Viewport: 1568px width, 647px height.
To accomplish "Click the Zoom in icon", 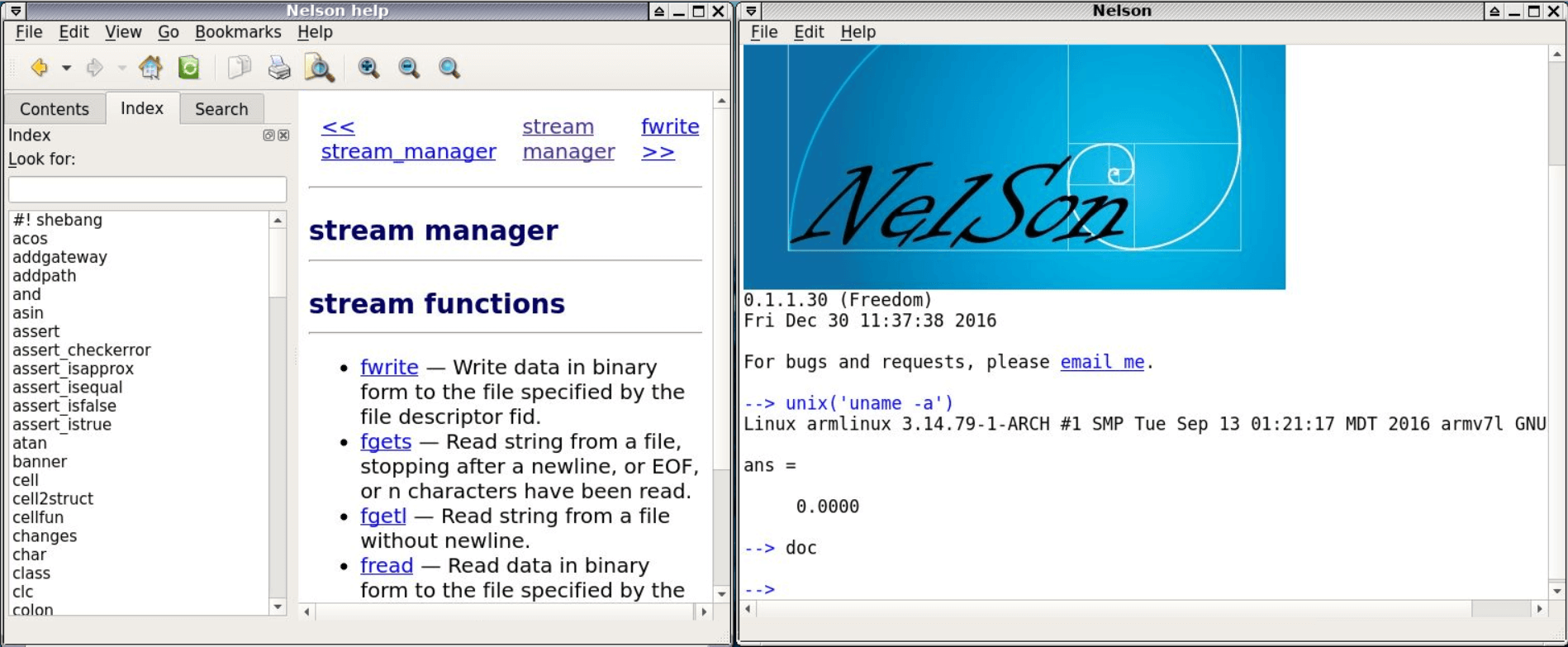I will pyautogui.click(x=368, y=68).
